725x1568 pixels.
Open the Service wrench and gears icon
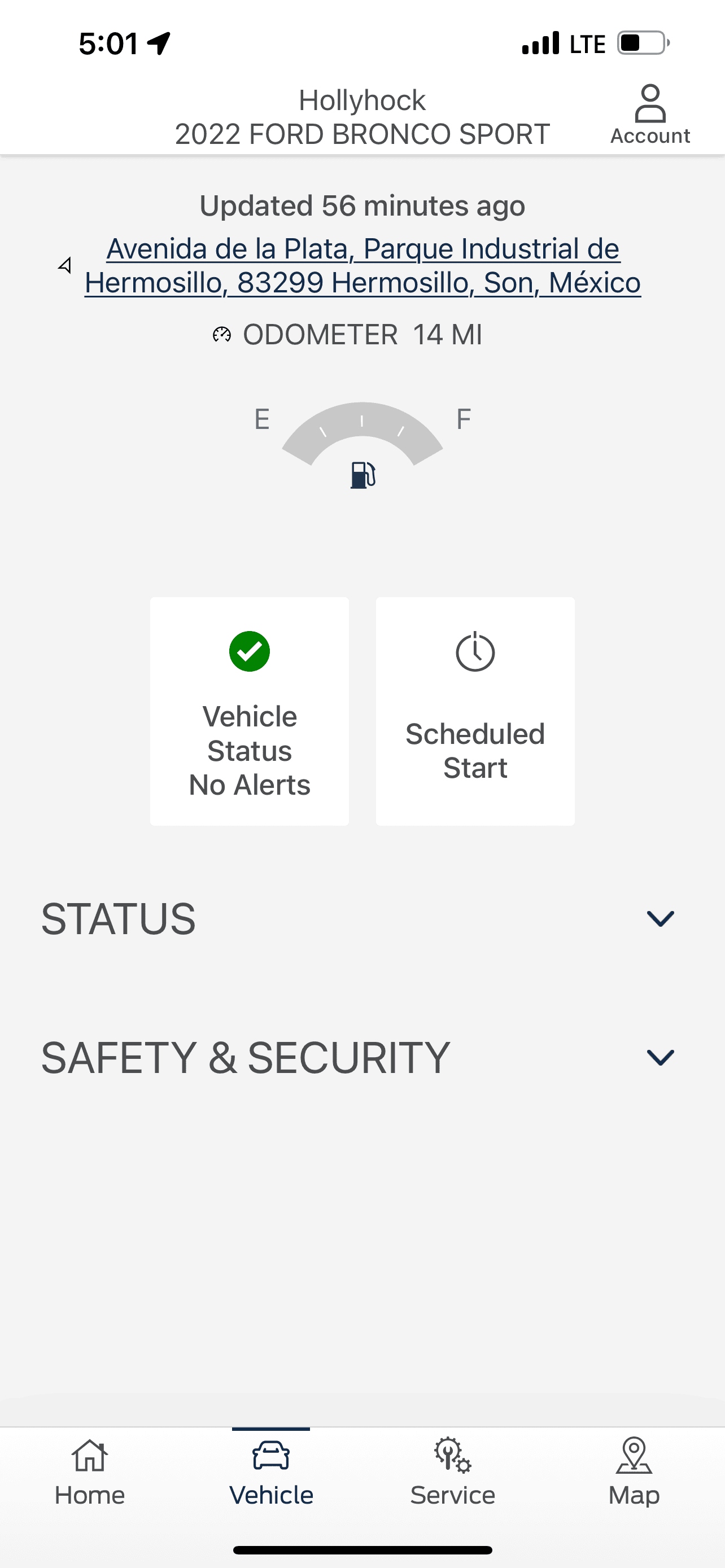pyautogui.click(x=452, y=1455)
